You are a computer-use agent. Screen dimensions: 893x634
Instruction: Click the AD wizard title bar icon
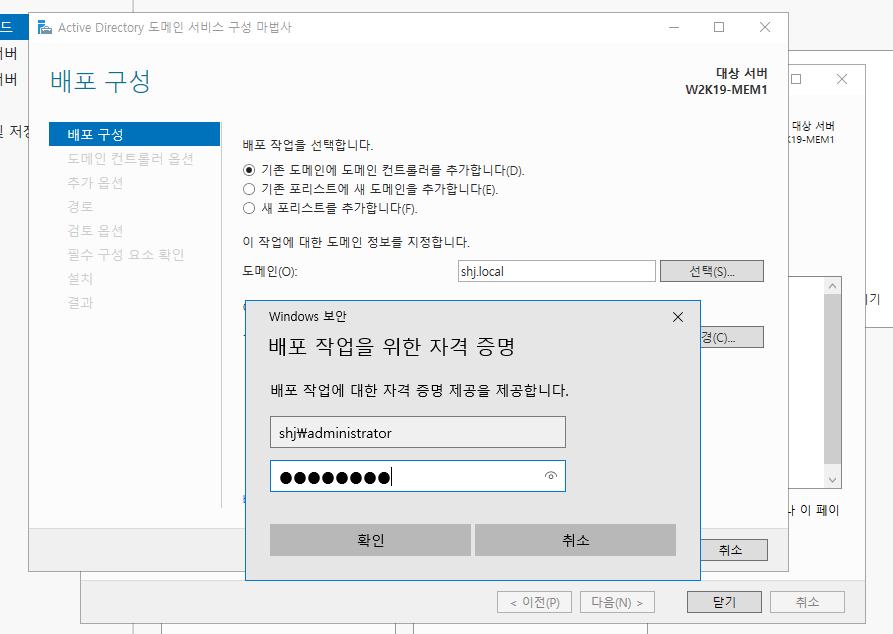coord(44,27)
